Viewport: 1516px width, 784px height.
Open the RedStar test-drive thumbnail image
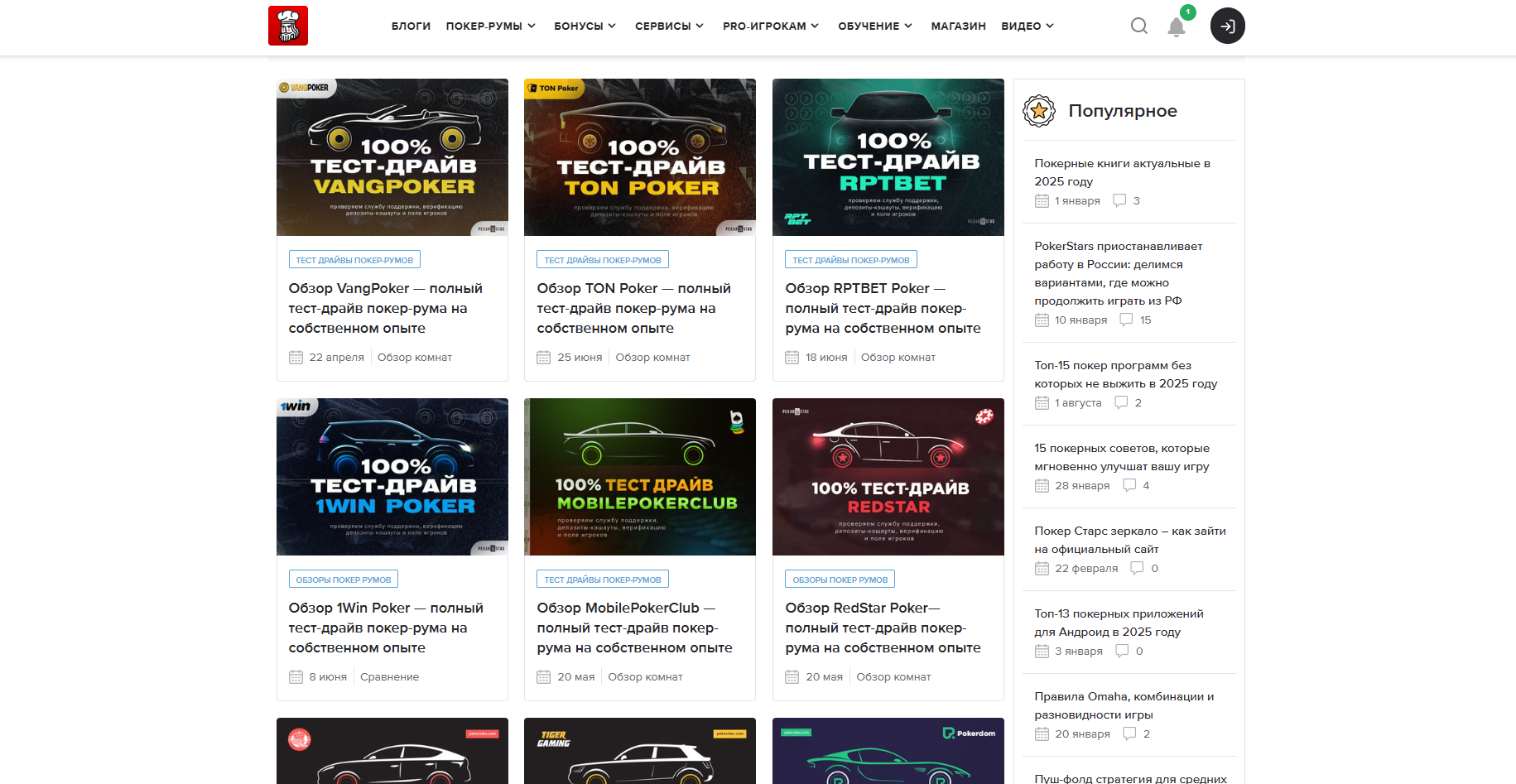point(888,477)
